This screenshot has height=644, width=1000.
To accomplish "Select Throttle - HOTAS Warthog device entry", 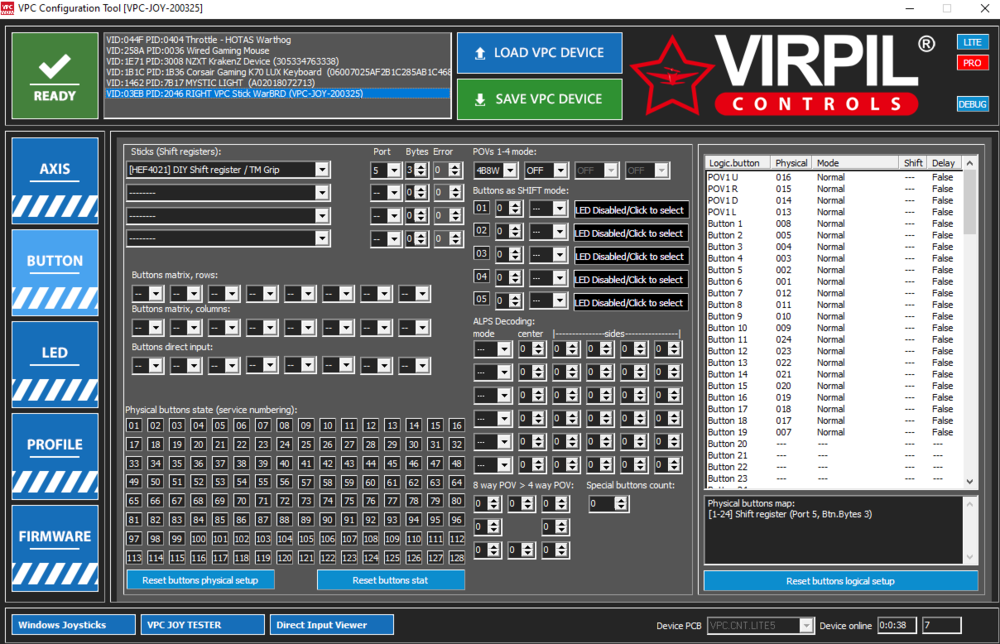I will 277,40.
